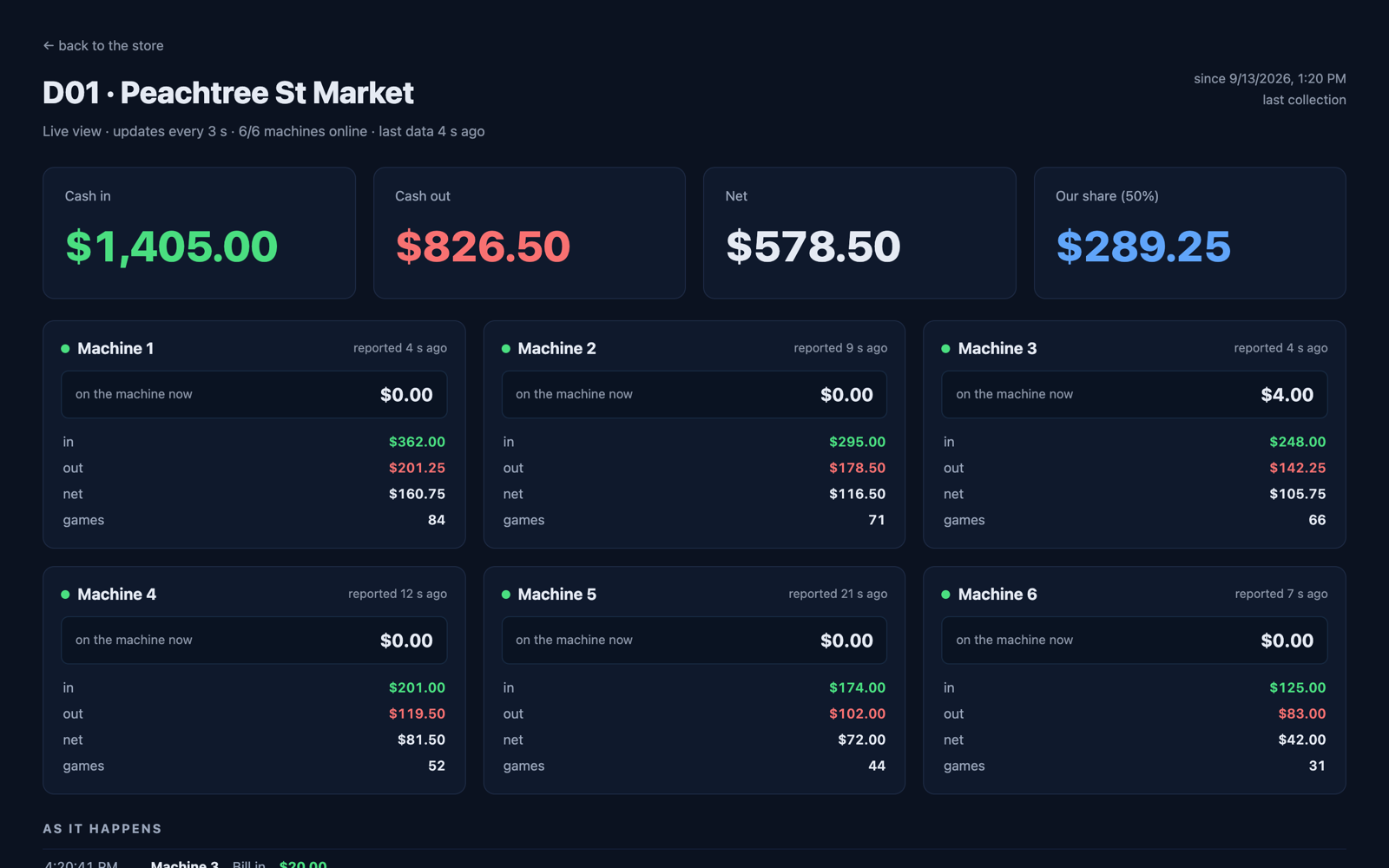The width and height of the screenshot is (1389, 868).
Task: Click Machine 3 on the machine now box
Action: tap(1135, 394)
